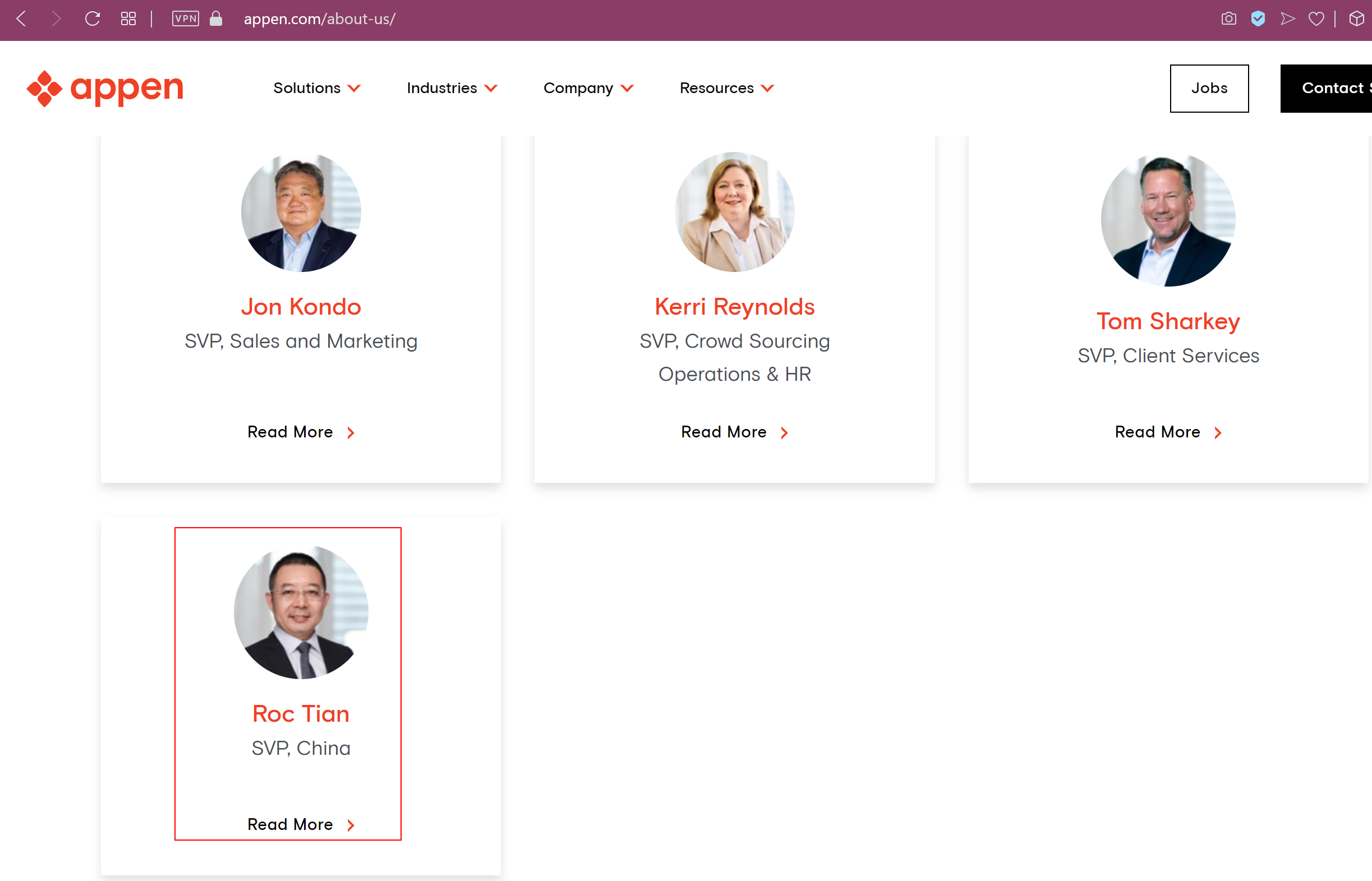
Task: Open the extensions cube icon
Action: tap(1356, 19)
